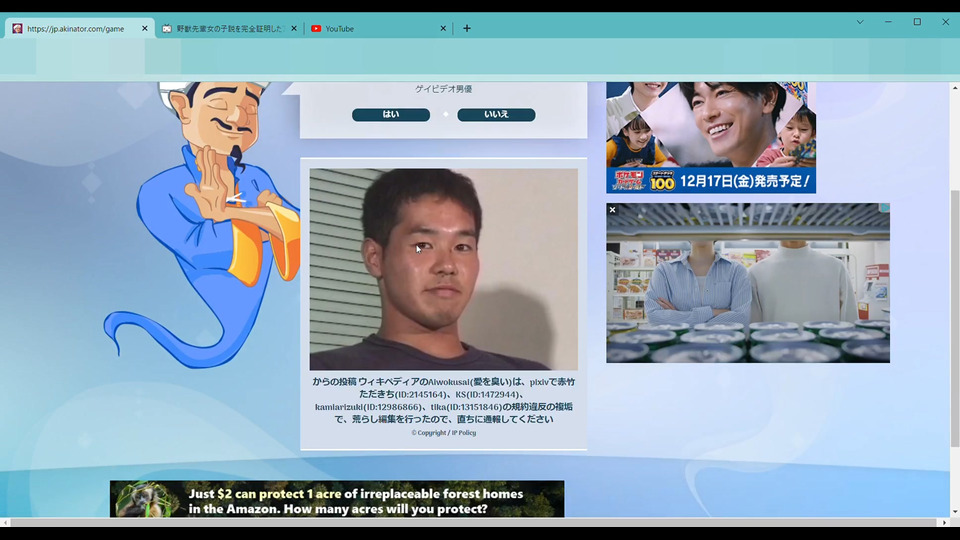Open the Copyright / IP Policy link
The height and width of the screenshot is (540, 960).
point(443,433)
